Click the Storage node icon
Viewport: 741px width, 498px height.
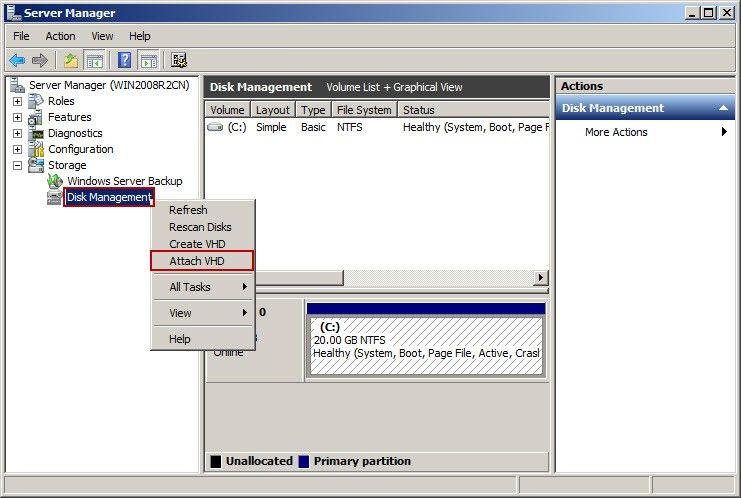click(x=35, y=165)
